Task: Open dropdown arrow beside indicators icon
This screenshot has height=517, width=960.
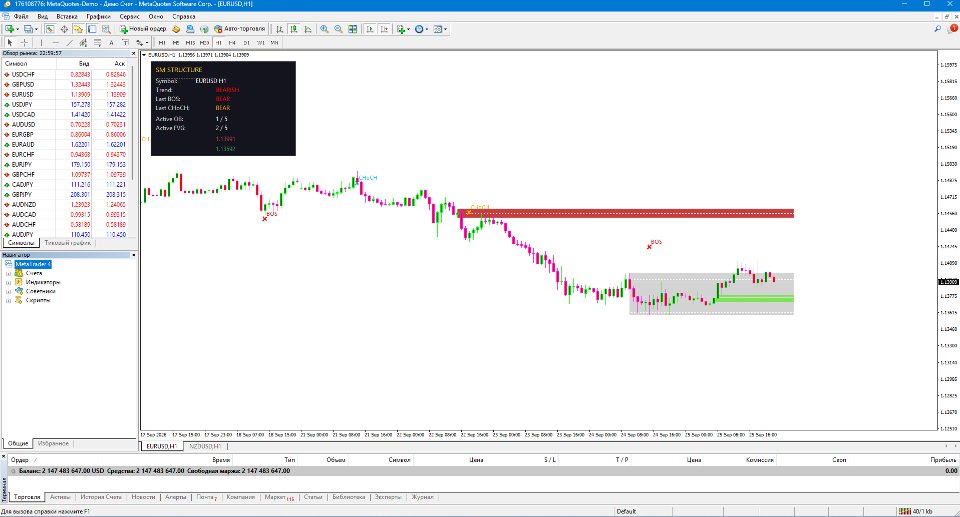Action: (408, 29)
